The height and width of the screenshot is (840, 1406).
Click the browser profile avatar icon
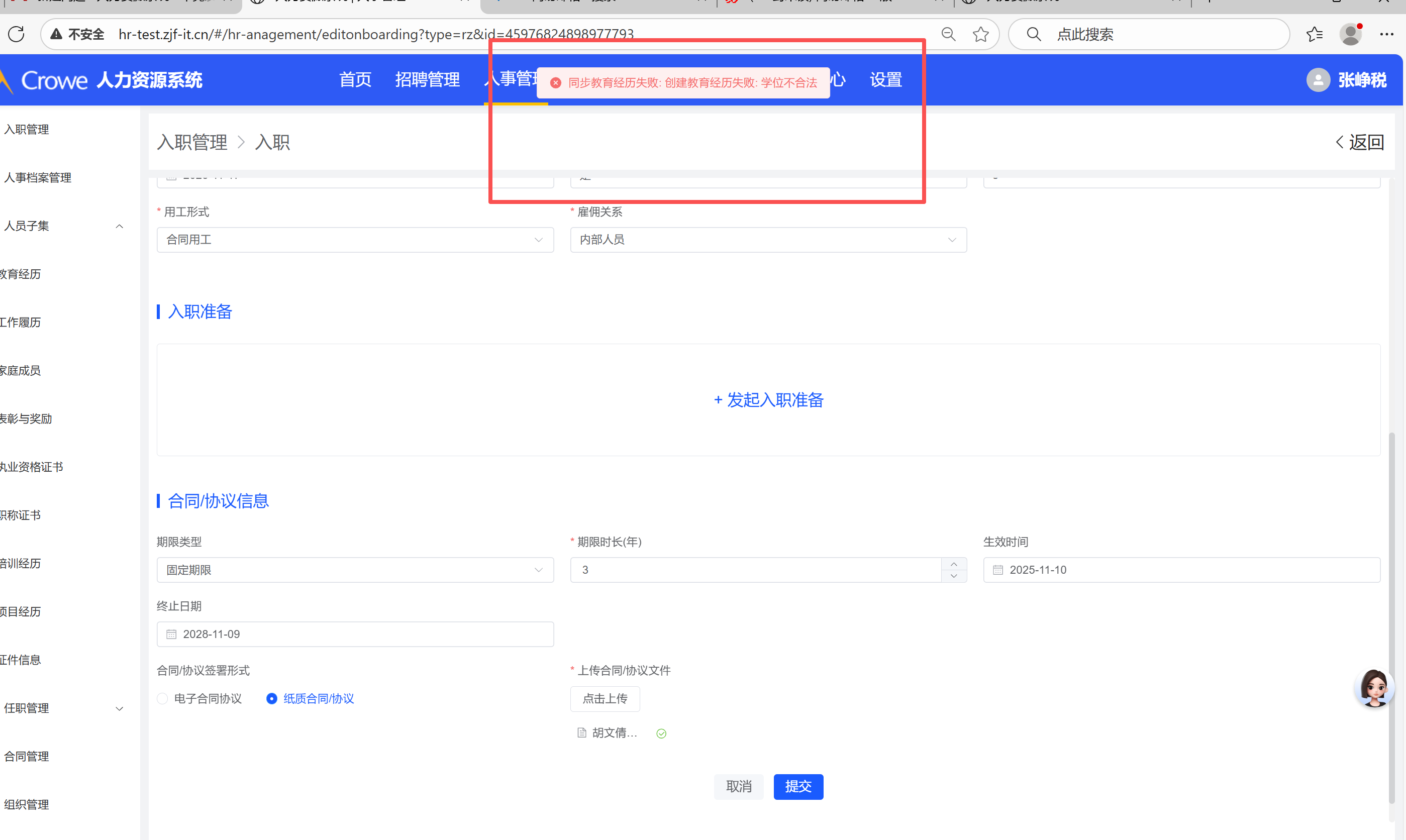1351,34
